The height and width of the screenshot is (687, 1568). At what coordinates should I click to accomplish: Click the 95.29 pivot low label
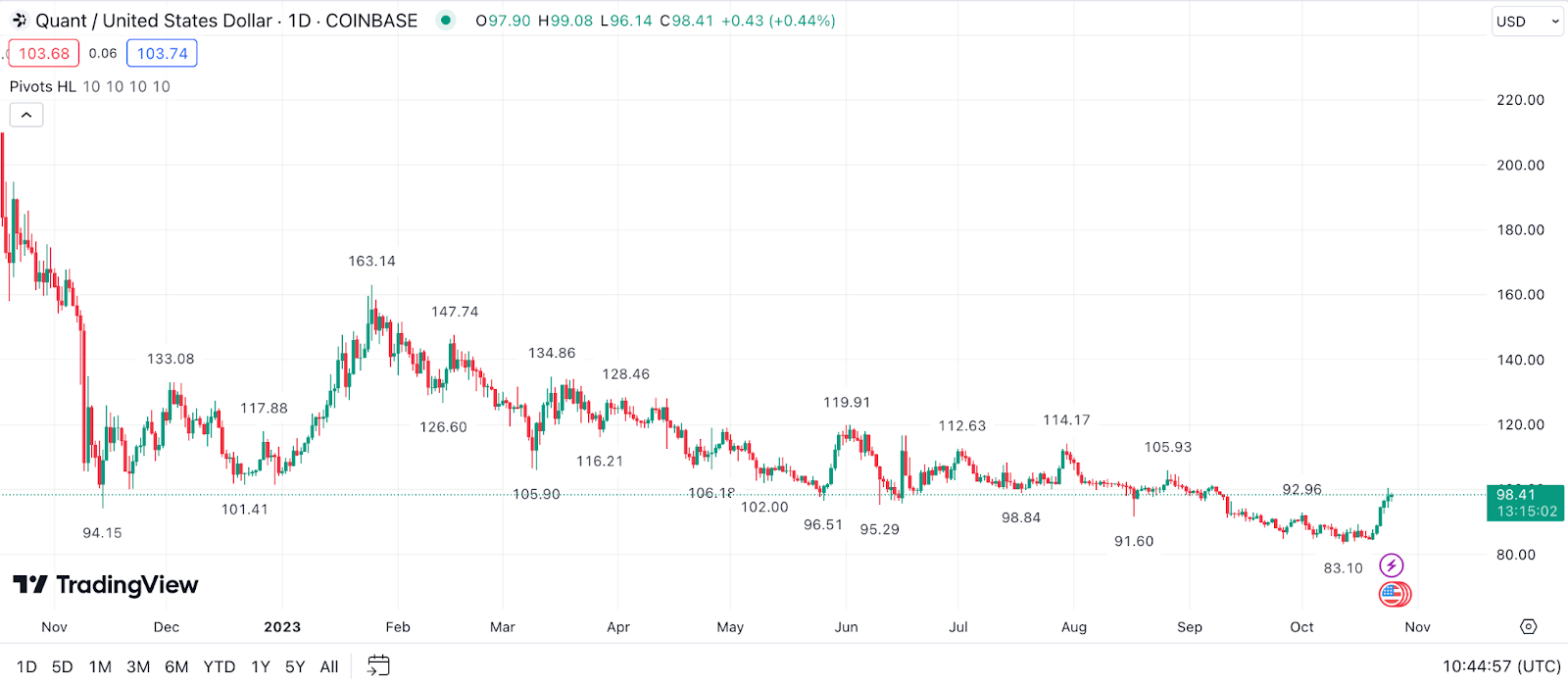880,529
